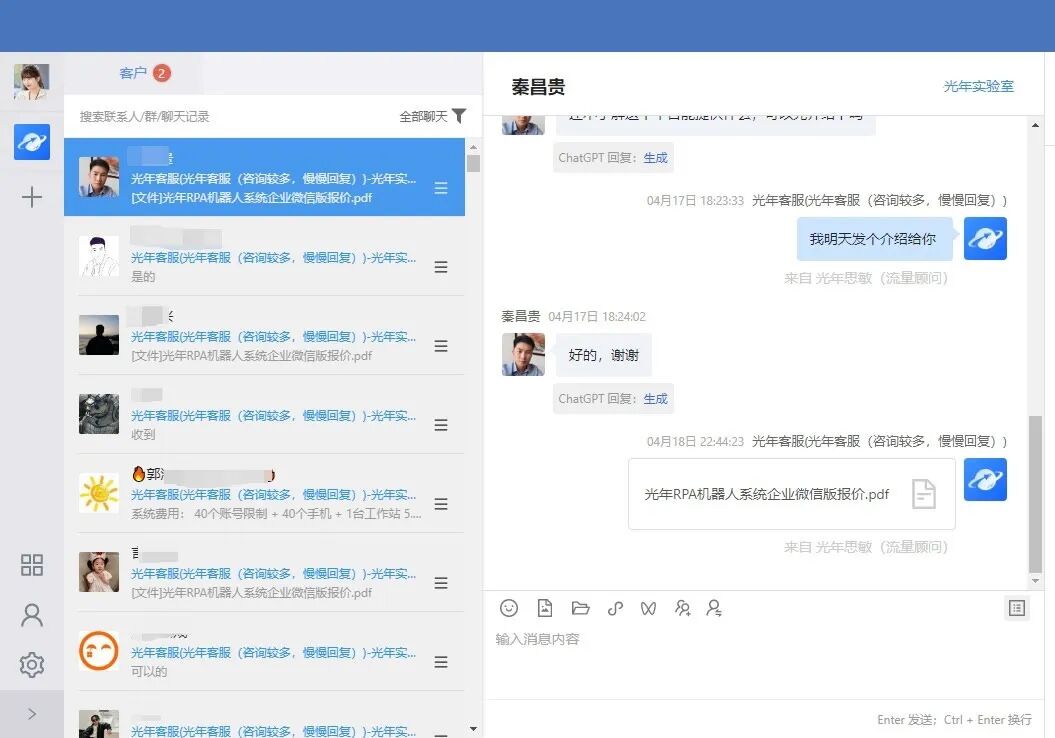Click the link icon in message toolbar
Viewport: 1055px width, 738px height.
click(x=615, y=608)
